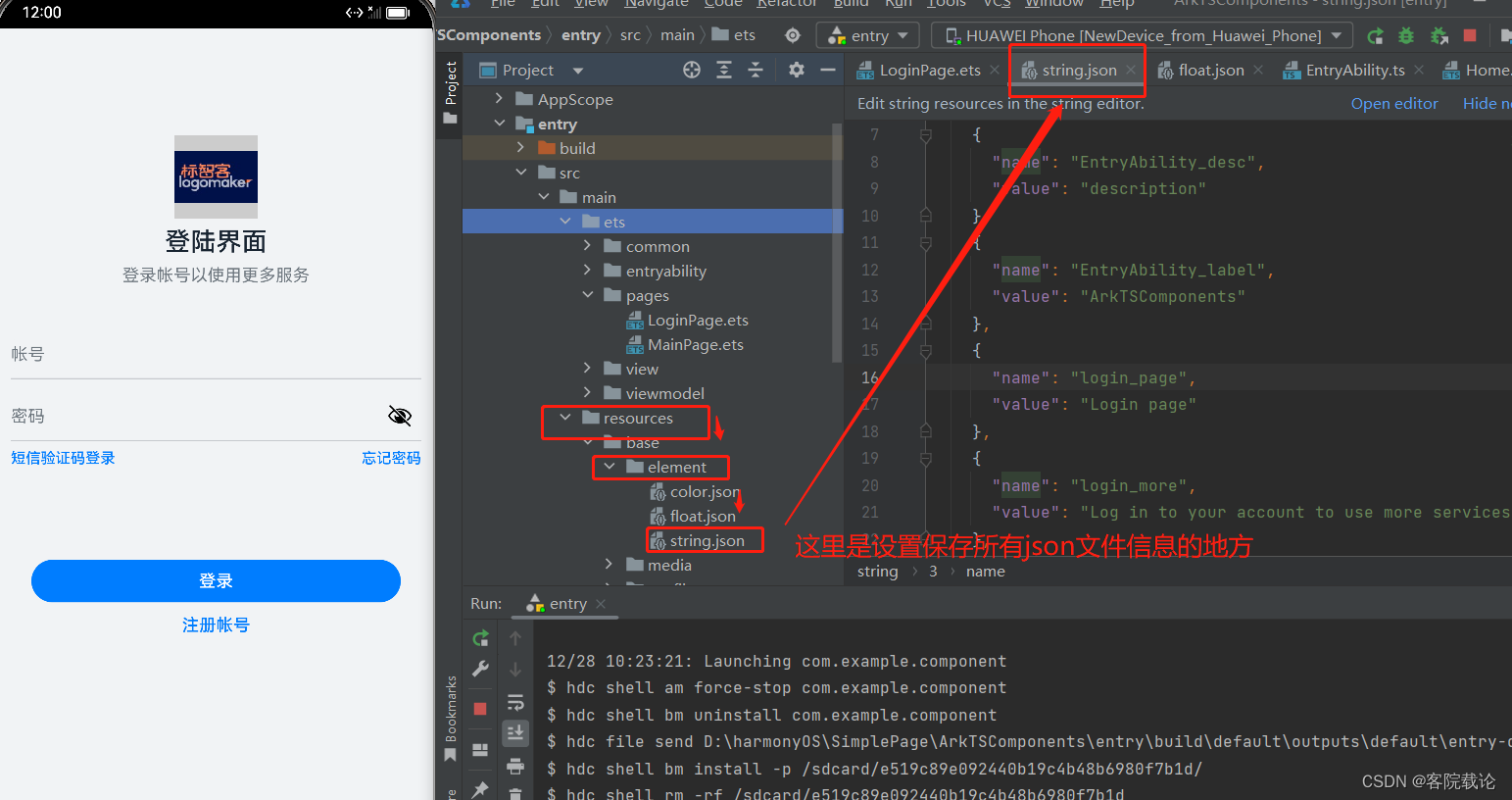Click the rerun/refresh icon in top toolbar
This screenshot has height=800, width=1512.
(1376, 36)
